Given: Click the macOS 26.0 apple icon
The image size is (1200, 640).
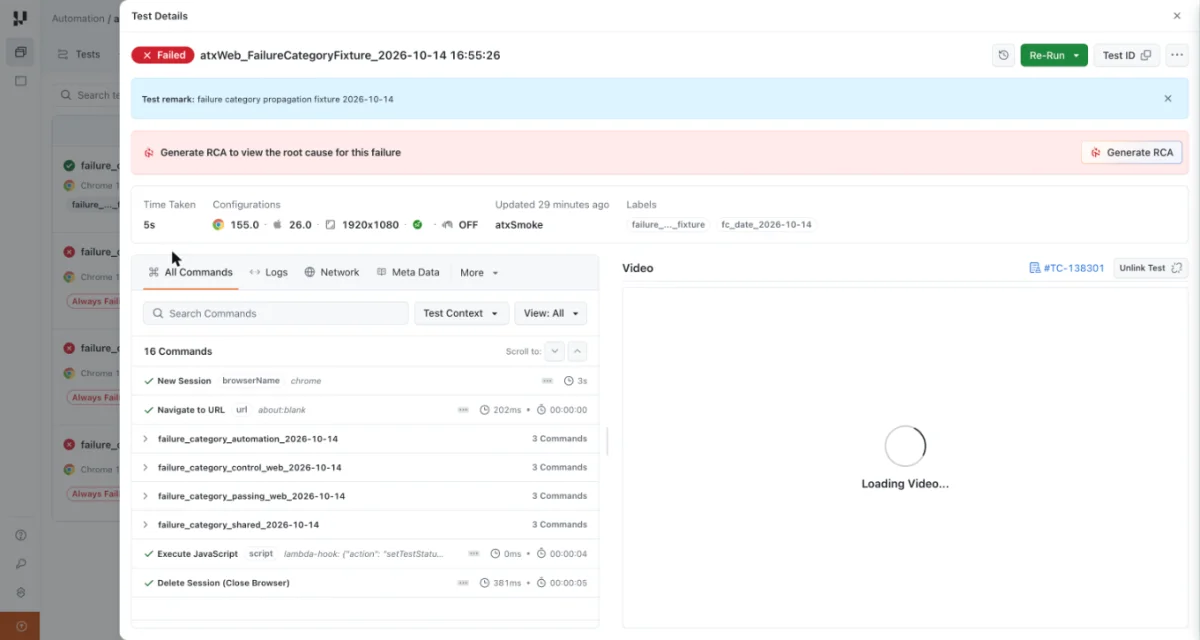Looking at the screenshot, I should (278, 225).
